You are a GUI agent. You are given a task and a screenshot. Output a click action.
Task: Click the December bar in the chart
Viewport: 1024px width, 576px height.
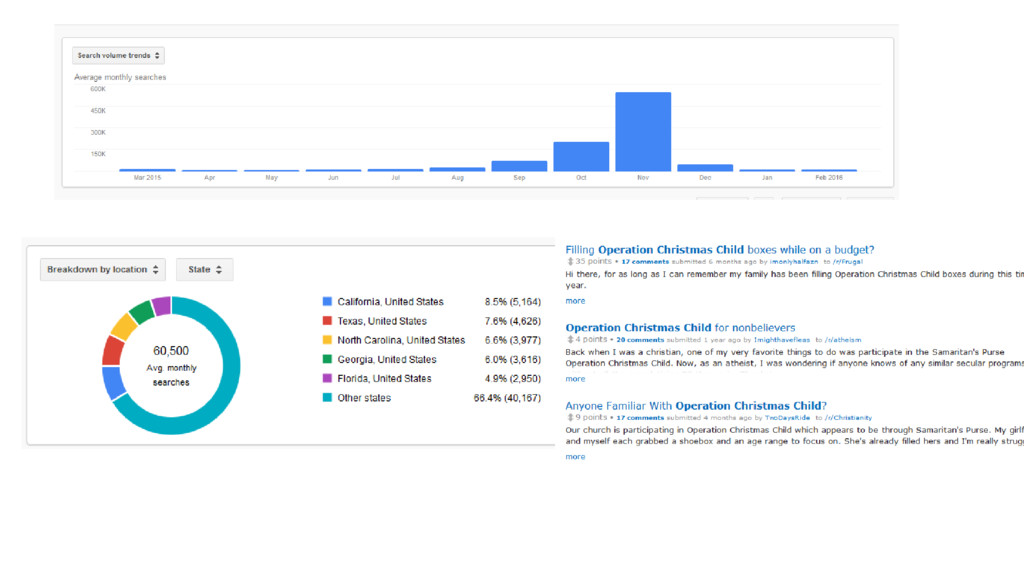click(705, 168)
